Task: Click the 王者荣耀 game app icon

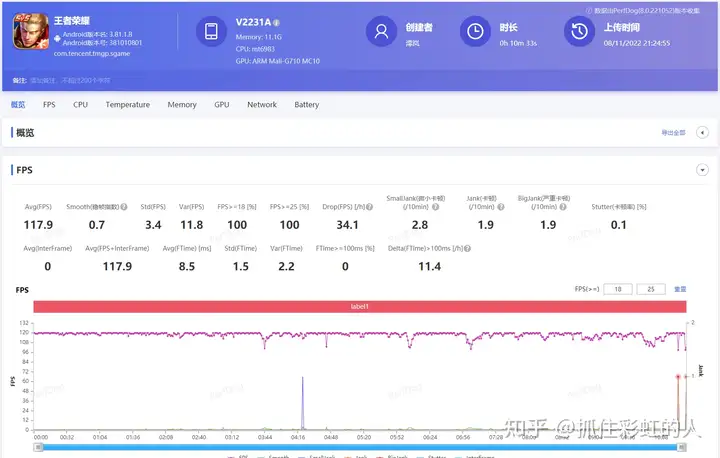Action: pos(31,31)
